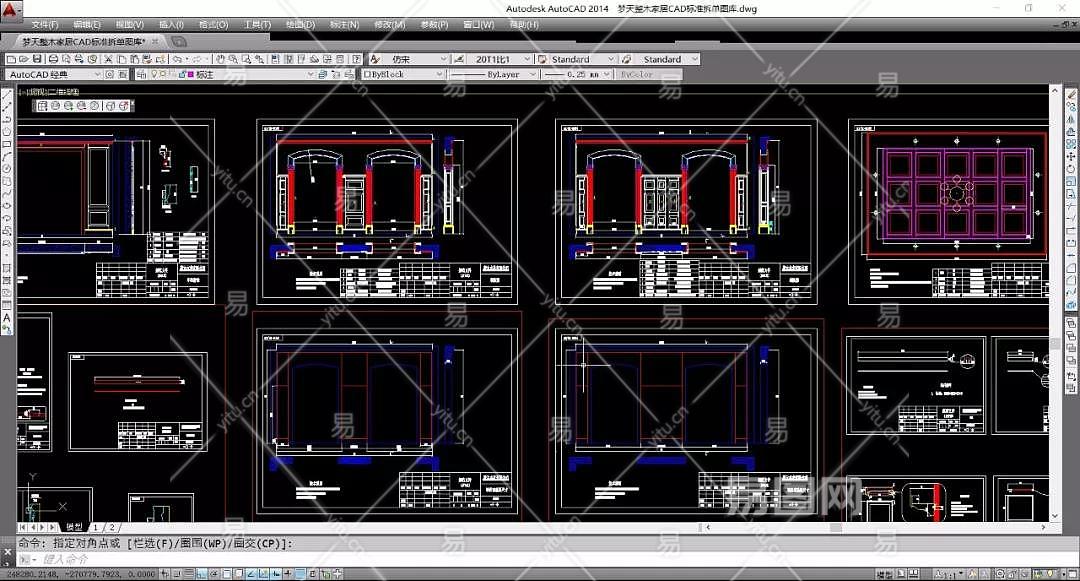1080x581 pixels.
Task: Activate the Pan hand tool
Action: pyautogui.click(x=220, y=59)
